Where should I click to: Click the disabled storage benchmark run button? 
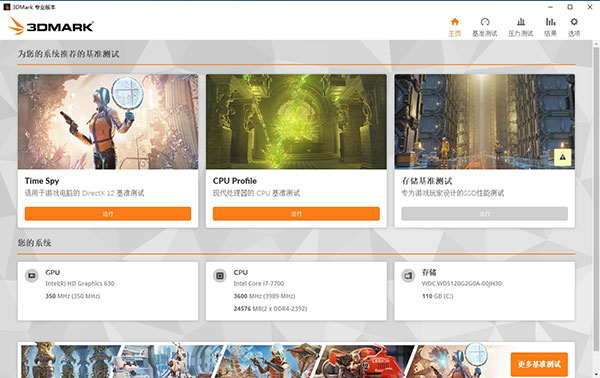[x=484, y=213]
